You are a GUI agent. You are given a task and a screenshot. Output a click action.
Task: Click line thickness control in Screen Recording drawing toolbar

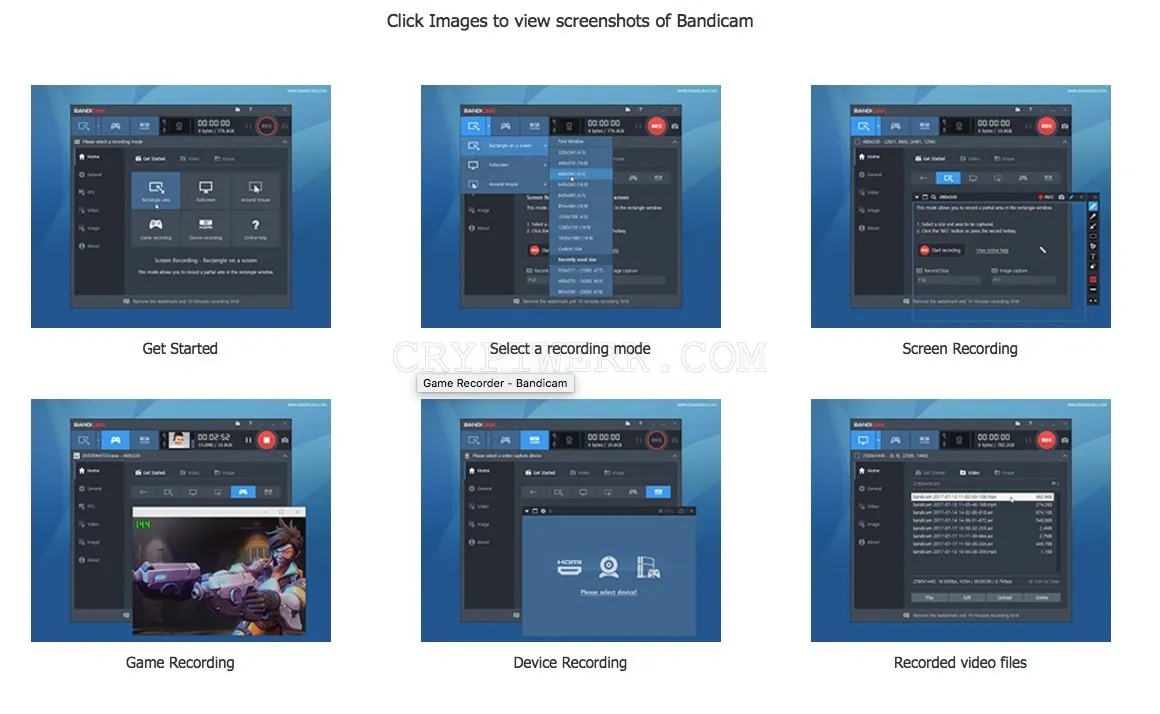tap(1093, 290)
